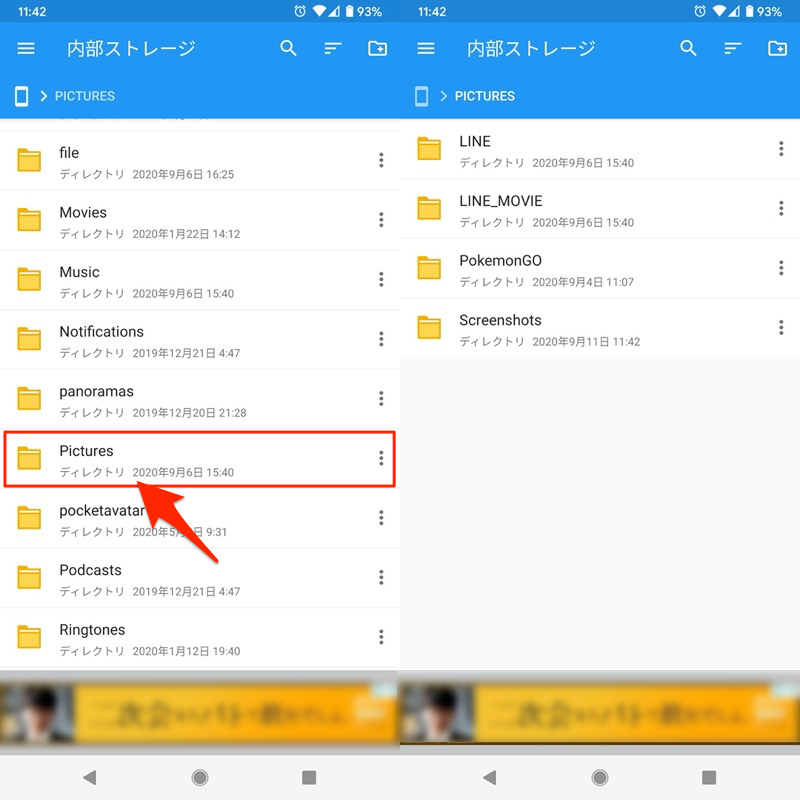800x800 pixels.
Task: Tap device storage icon in left breadcrumb
Action: [x=21, y=96]
